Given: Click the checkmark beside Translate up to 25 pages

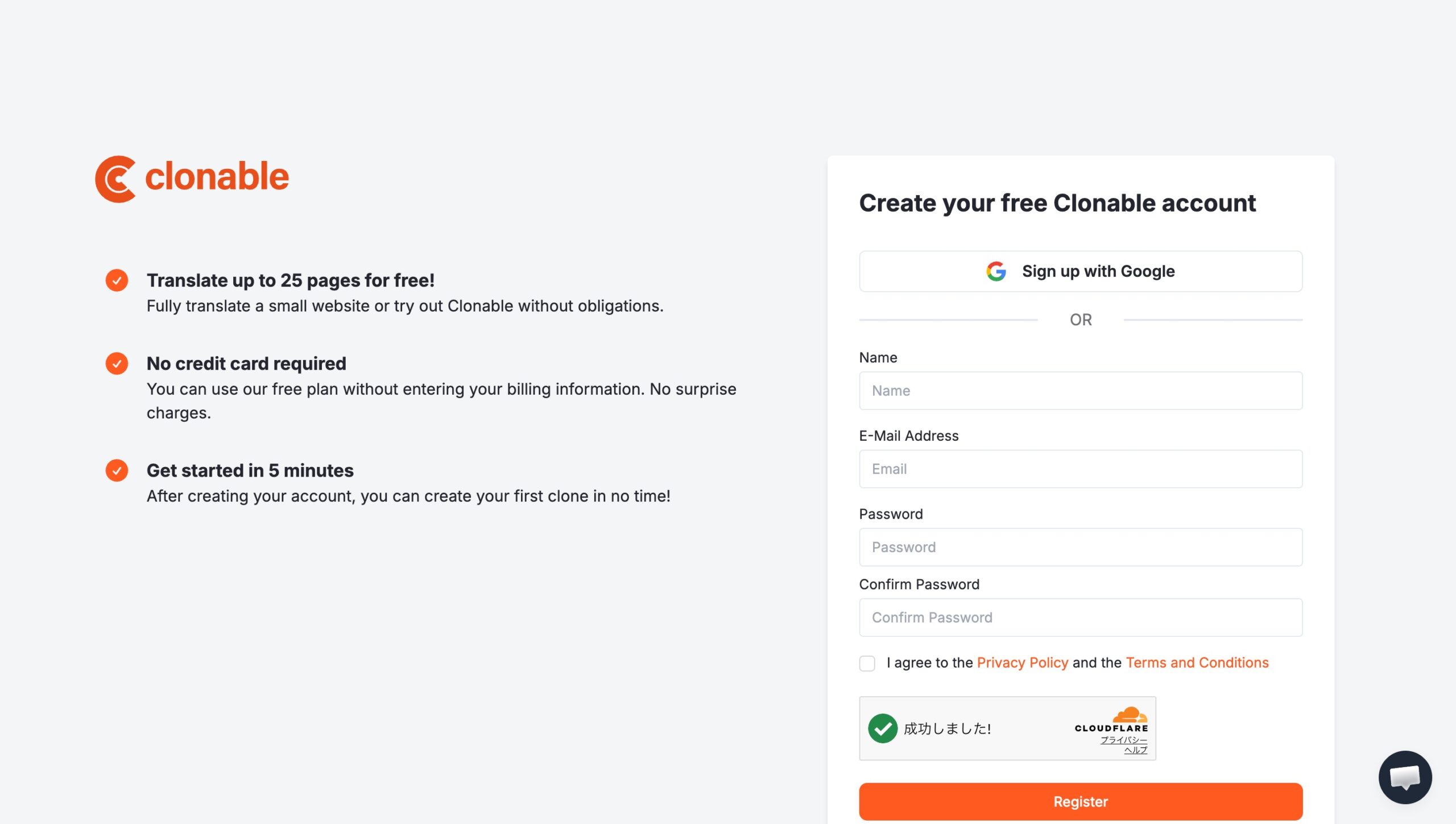Looking at the screenshot, I should click(x=117, y=280).
